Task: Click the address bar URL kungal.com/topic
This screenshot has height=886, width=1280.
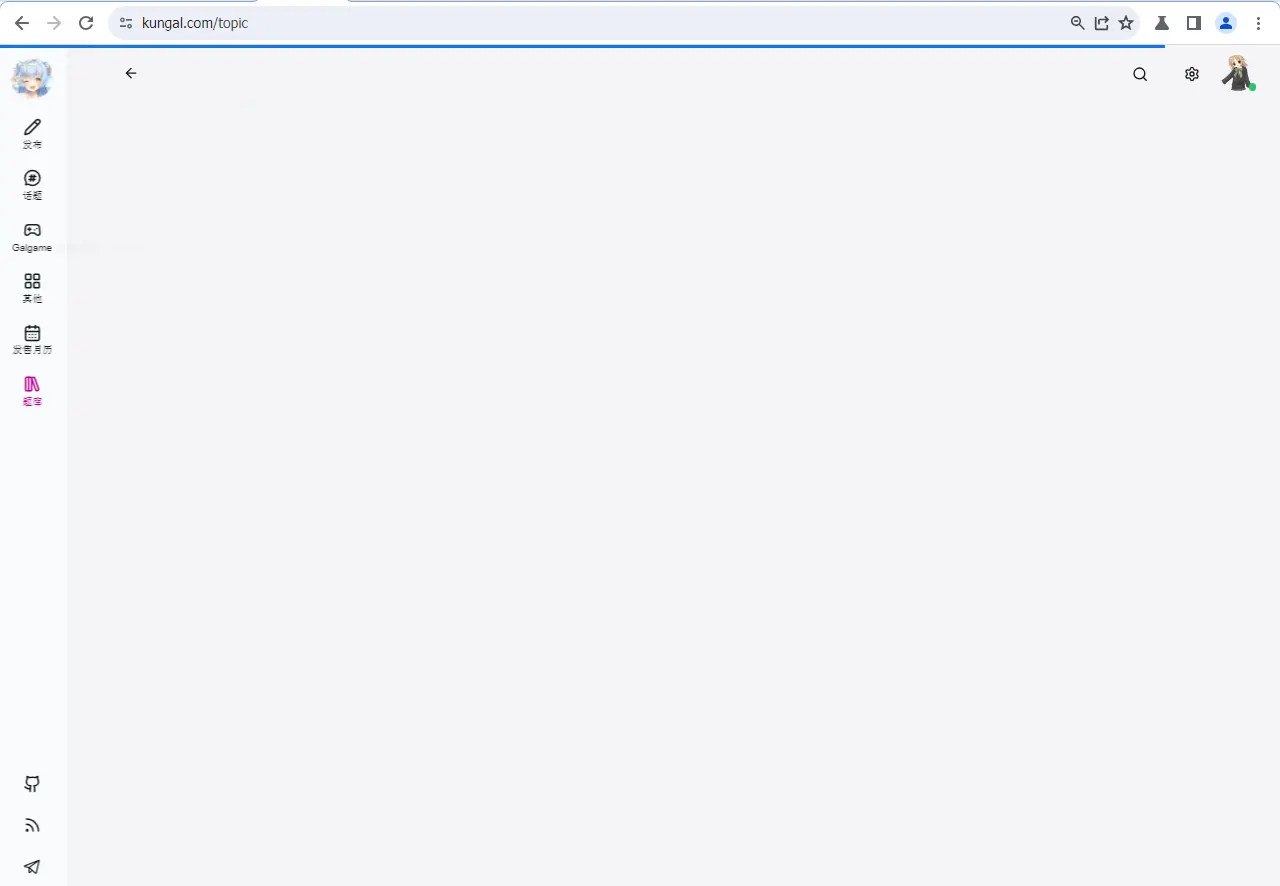Action: click(195, 23)
